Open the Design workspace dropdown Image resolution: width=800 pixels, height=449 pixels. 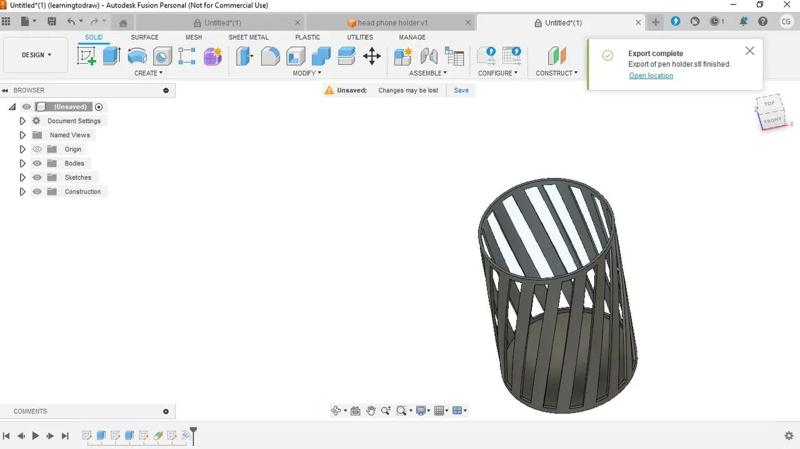[36, 55]
